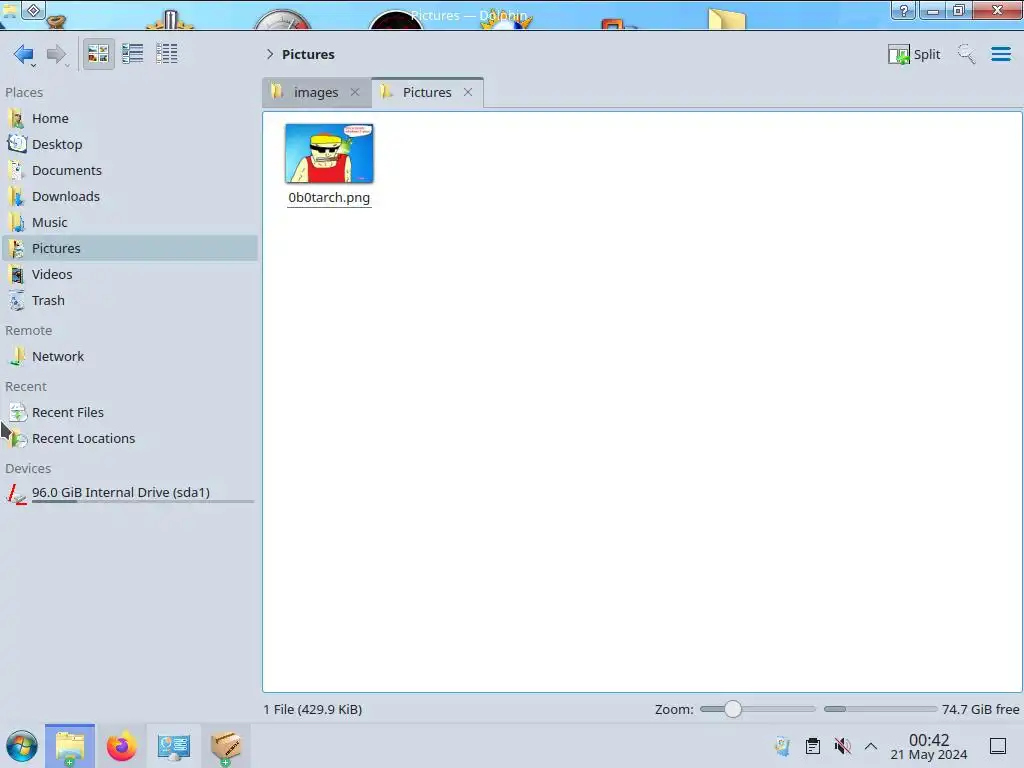The image size is (1024, 768).
Task: Open Network under Remote
Action: click(131, 357)
